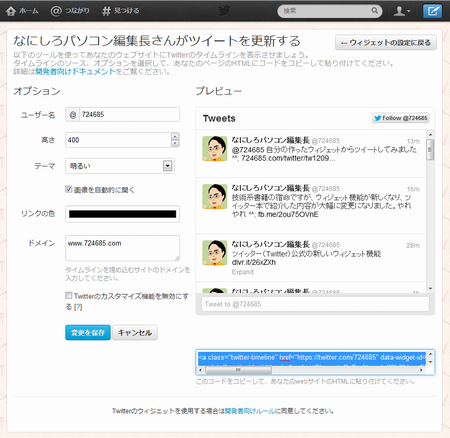
Task: Click the code box up scroll arrow
Action: click(430, 354)
